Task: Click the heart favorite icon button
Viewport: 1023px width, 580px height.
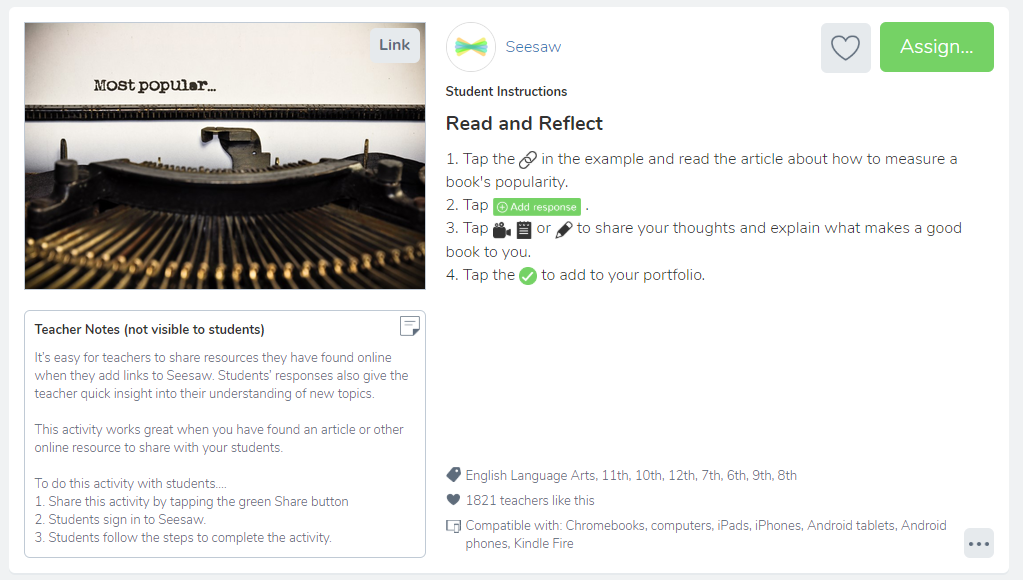Action: click(846, 48)
